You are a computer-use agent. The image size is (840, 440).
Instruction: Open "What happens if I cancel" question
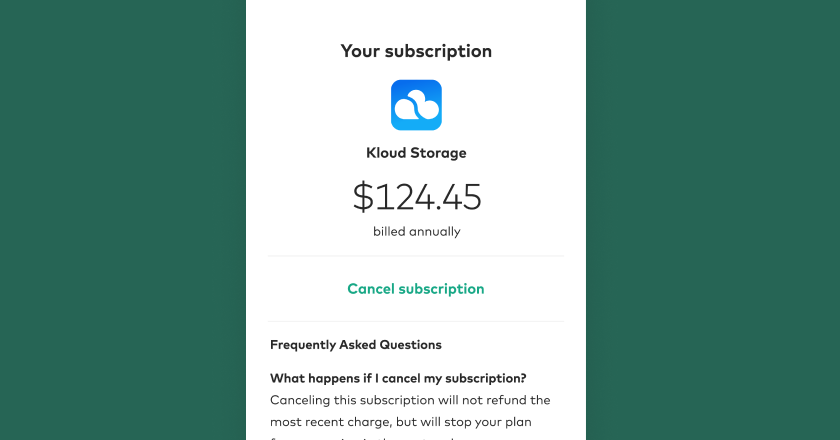(398, 377)
